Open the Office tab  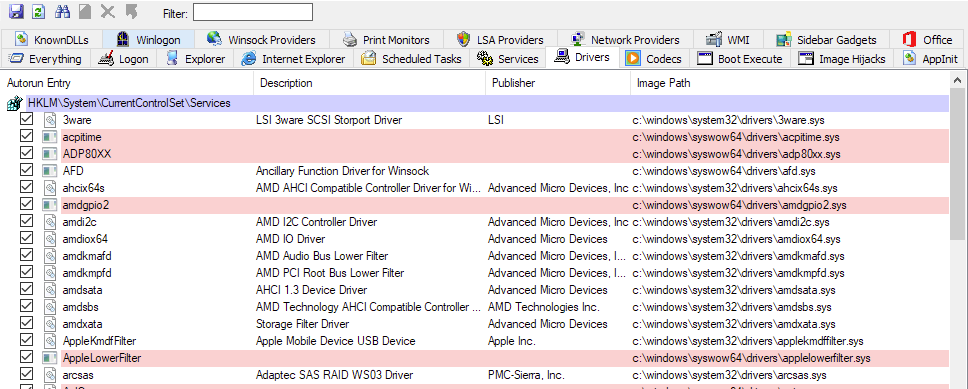click(928, 40)
